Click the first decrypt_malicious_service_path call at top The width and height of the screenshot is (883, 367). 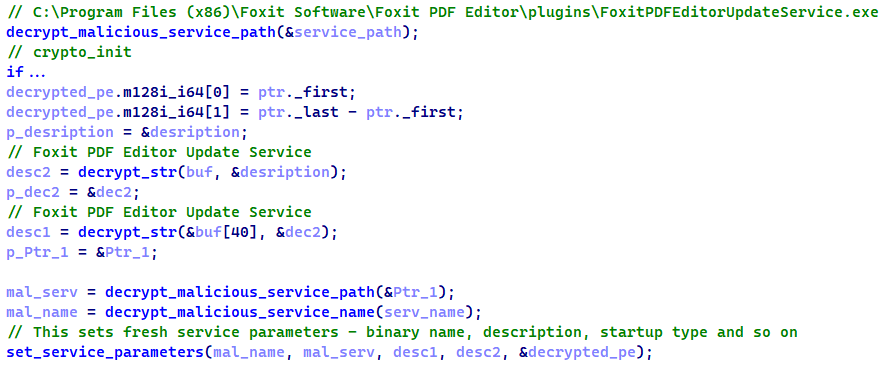(x=141, y=32)
